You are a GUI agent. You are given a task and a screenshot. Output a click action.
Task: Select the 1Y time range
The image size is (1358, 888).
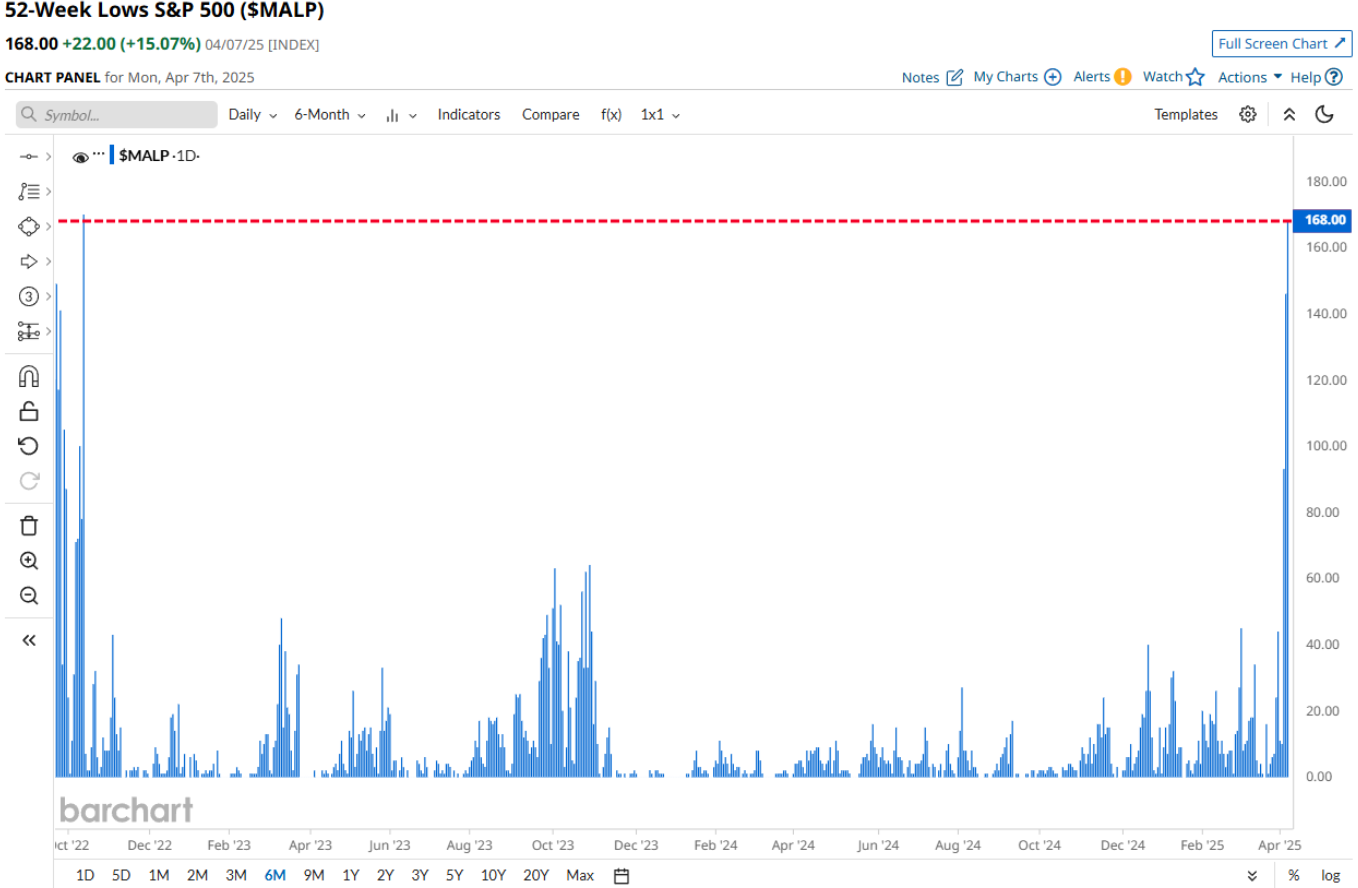350,876
